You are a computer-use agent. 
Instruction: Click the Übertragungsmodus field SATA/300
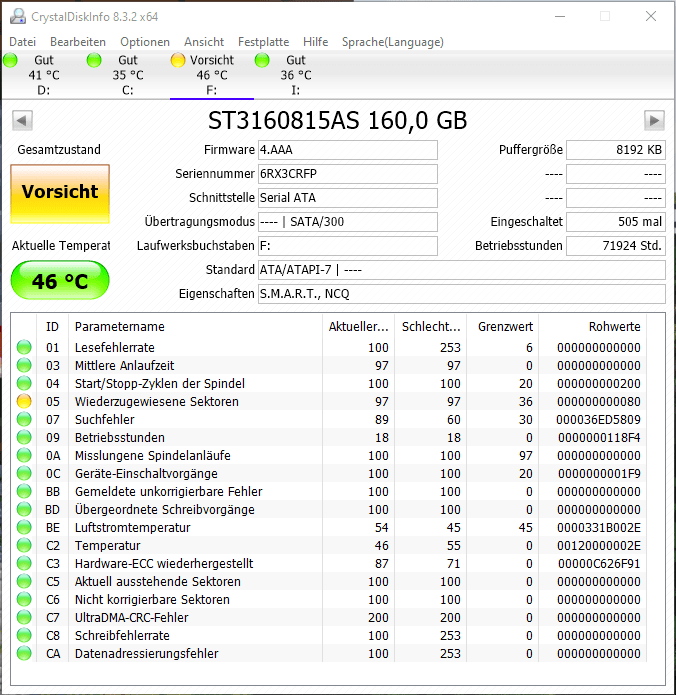click(348, 222)
